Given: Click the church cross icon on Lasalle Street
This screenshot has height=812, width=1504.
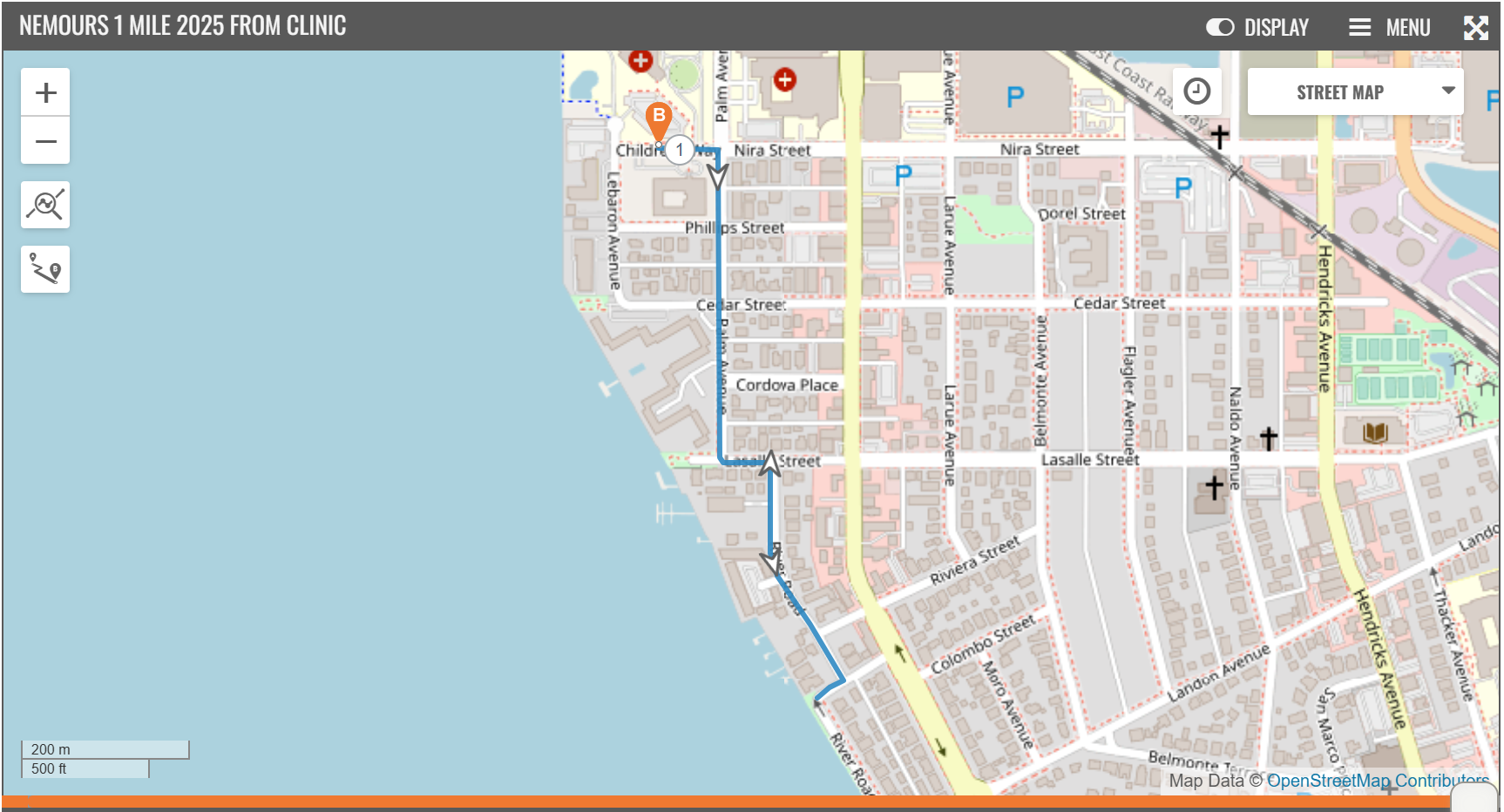Looking at the screenshot, I should 1269,438.
